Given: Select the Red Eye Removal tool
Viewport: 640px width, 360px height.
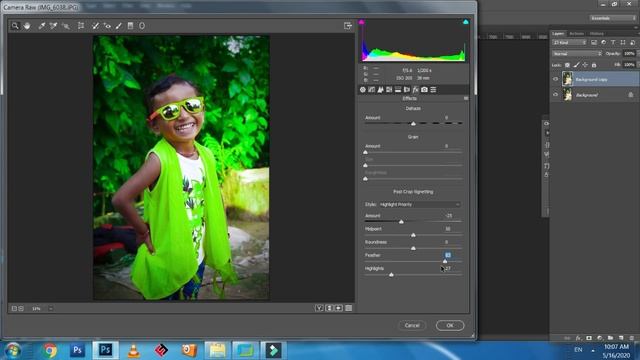Looking at the screenshot, I should tap(107, 26).
